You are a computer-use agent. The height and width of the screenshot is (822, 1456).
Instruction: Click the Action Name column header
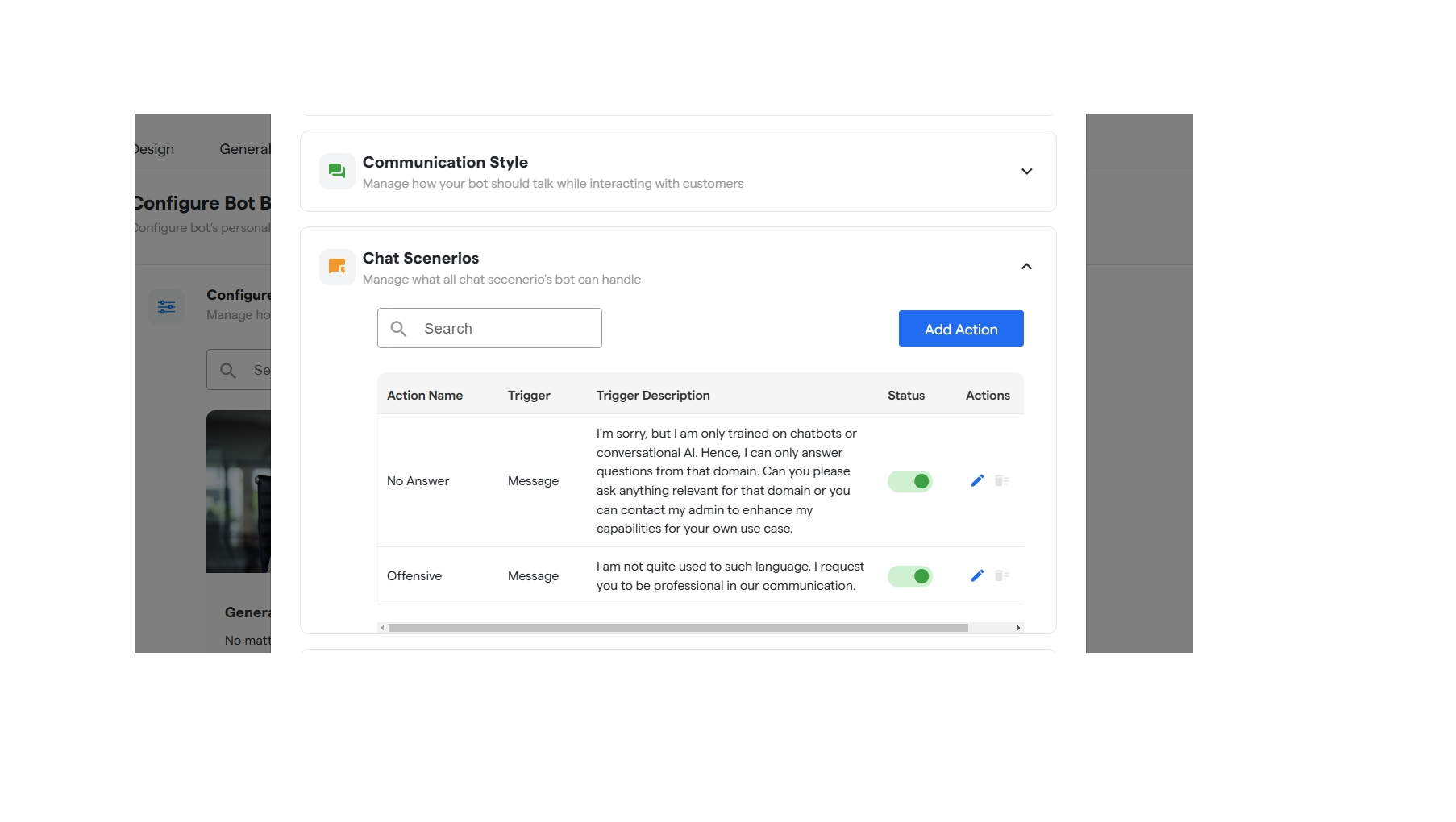[425, 396]
